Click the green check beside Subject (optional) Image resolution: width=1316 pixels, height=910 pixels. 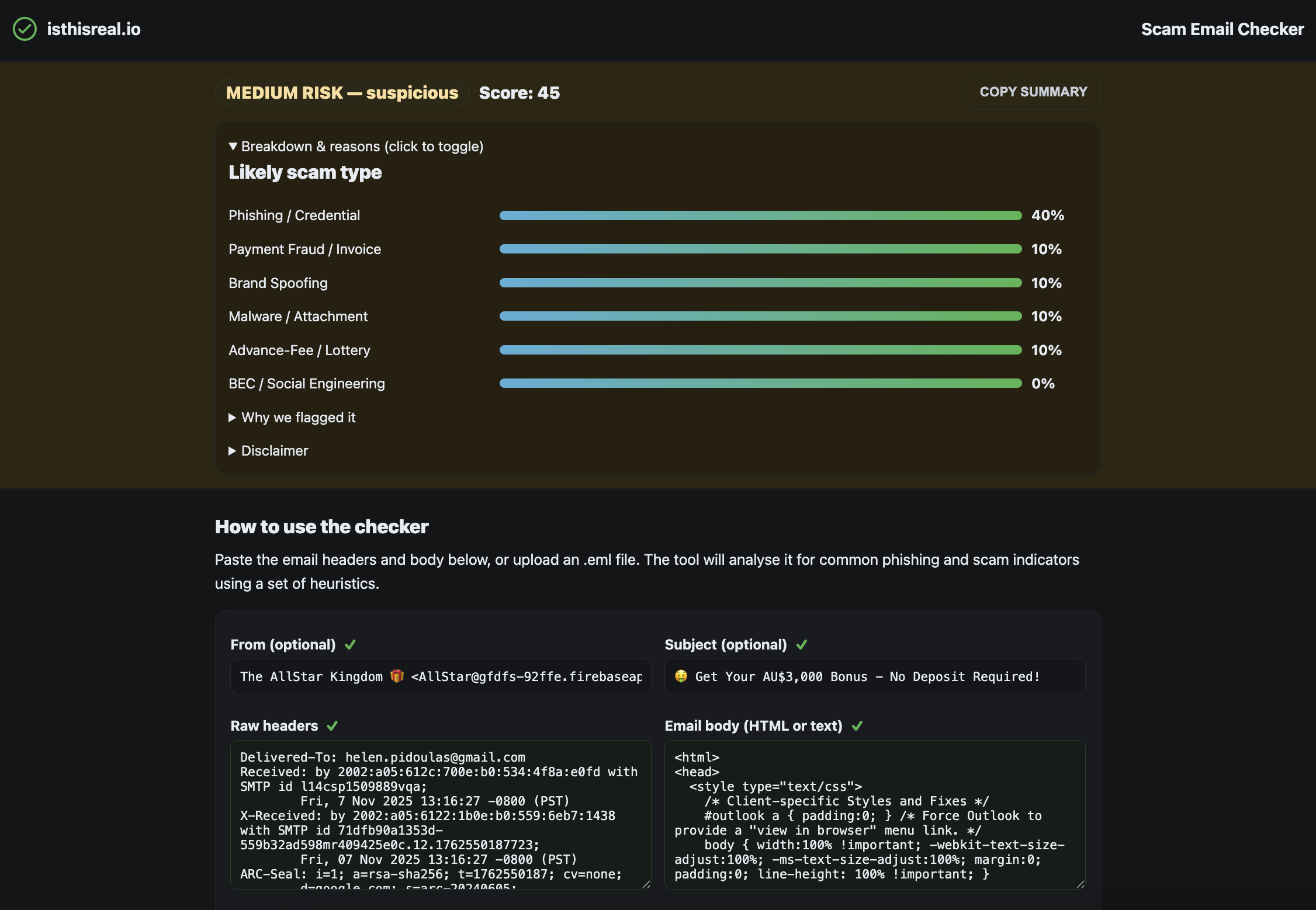pyautogui.click(x=802, y=645)
